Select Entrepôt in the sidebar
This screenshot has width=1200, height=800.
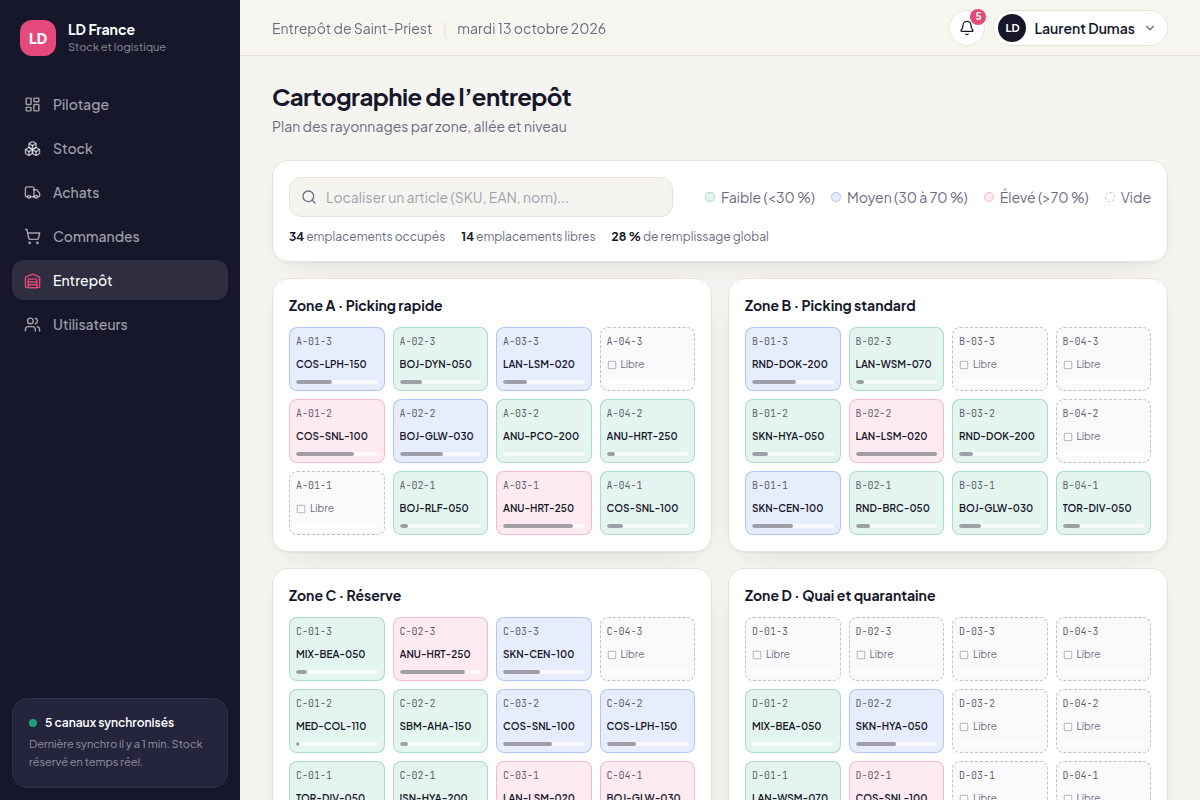pyautogui.click(x=120, y=281)
